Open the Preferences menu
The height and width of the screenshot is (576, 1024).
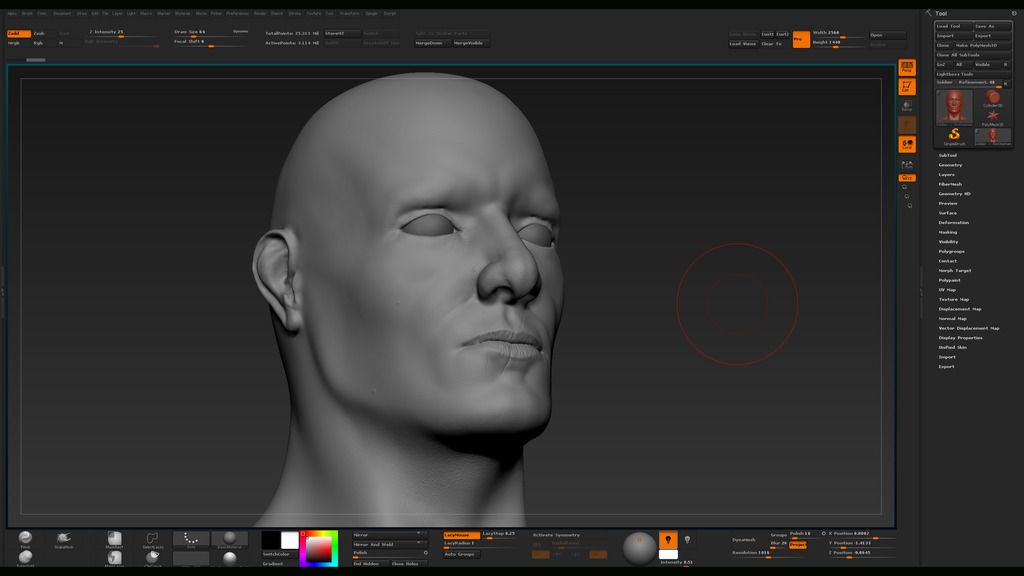238,14
